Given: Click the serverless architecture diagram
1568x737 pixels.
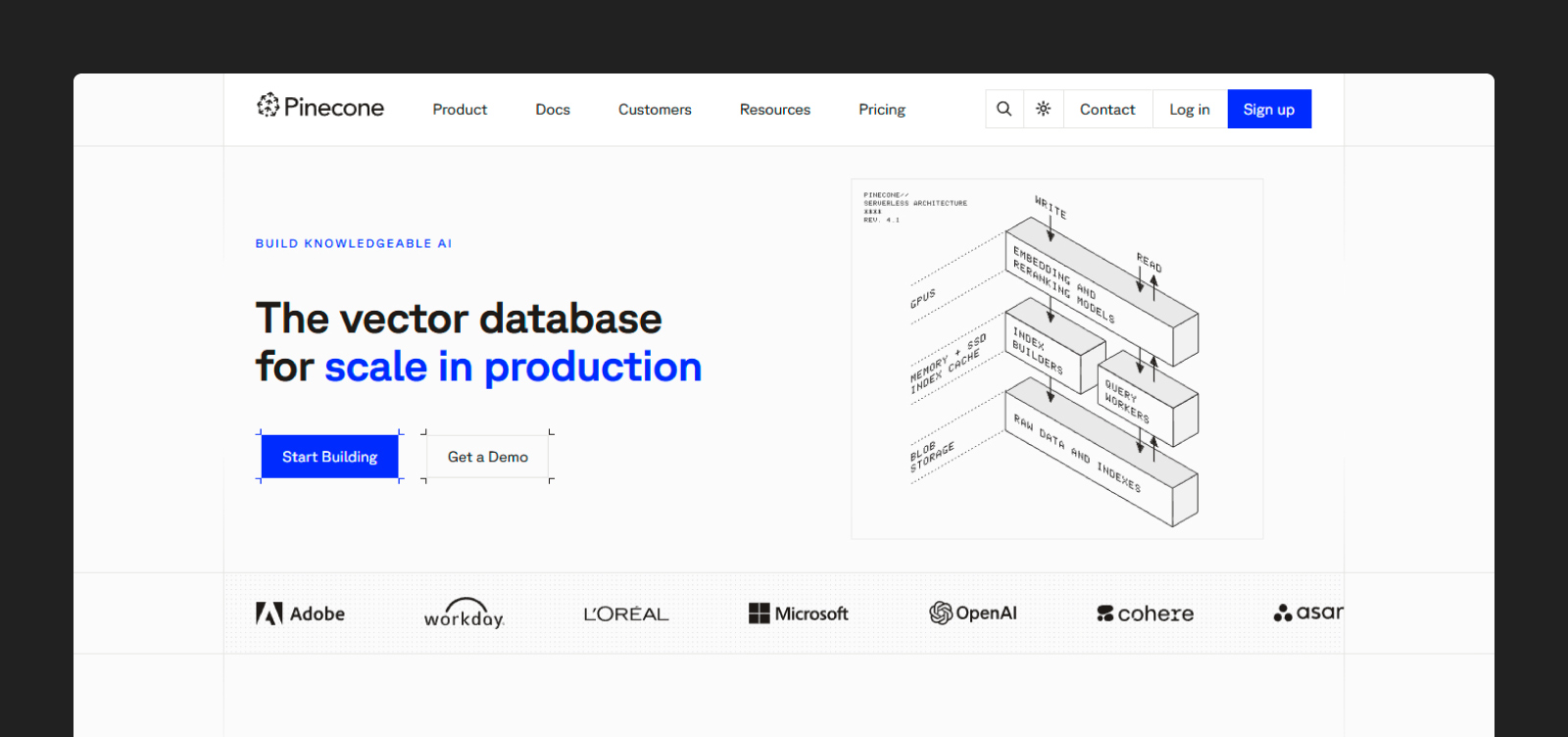Looking at the screenshot, I should tap(1057, 359).
